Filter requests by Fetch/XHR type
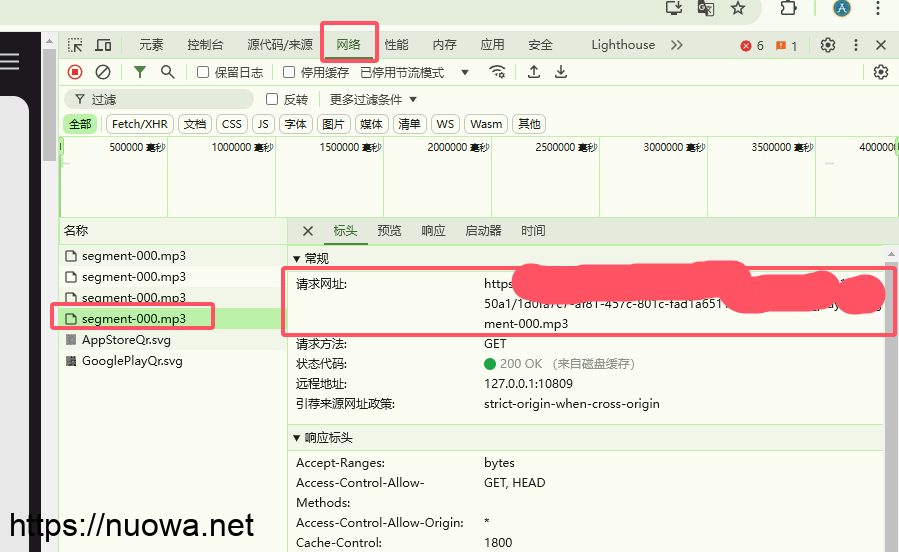 pyautogui.click(x=140, y=124)
